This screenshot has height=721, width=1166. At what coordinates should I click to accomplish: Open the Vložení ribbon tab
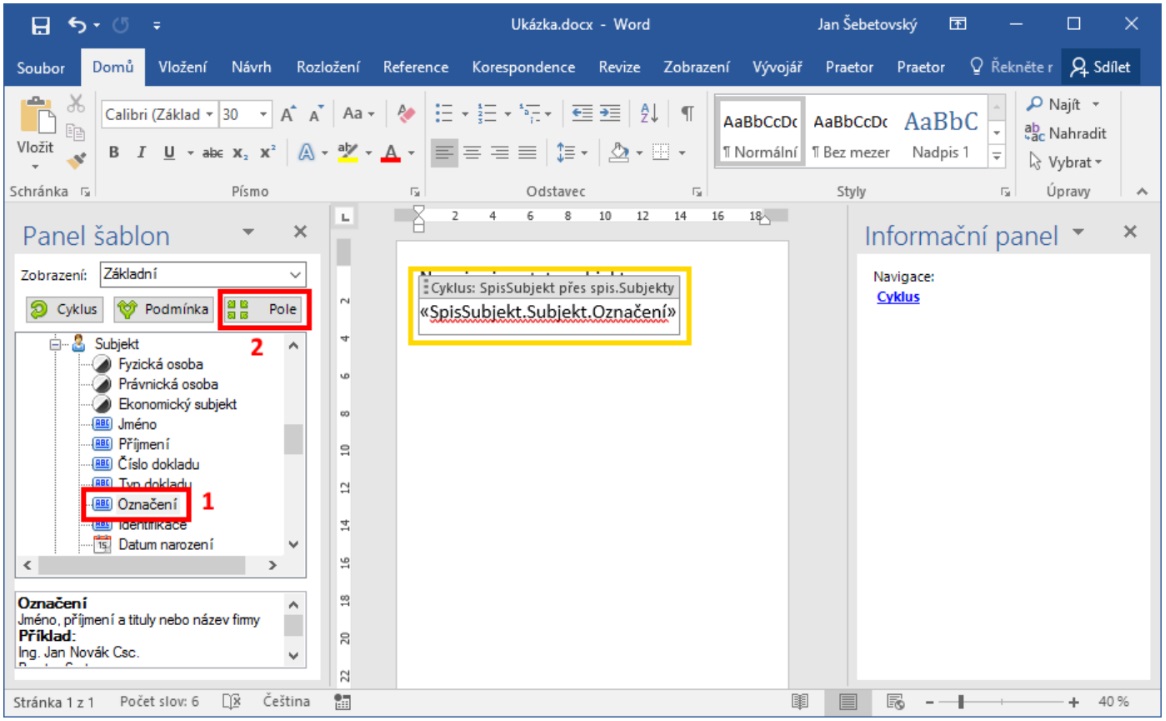(x=182, y=67)
